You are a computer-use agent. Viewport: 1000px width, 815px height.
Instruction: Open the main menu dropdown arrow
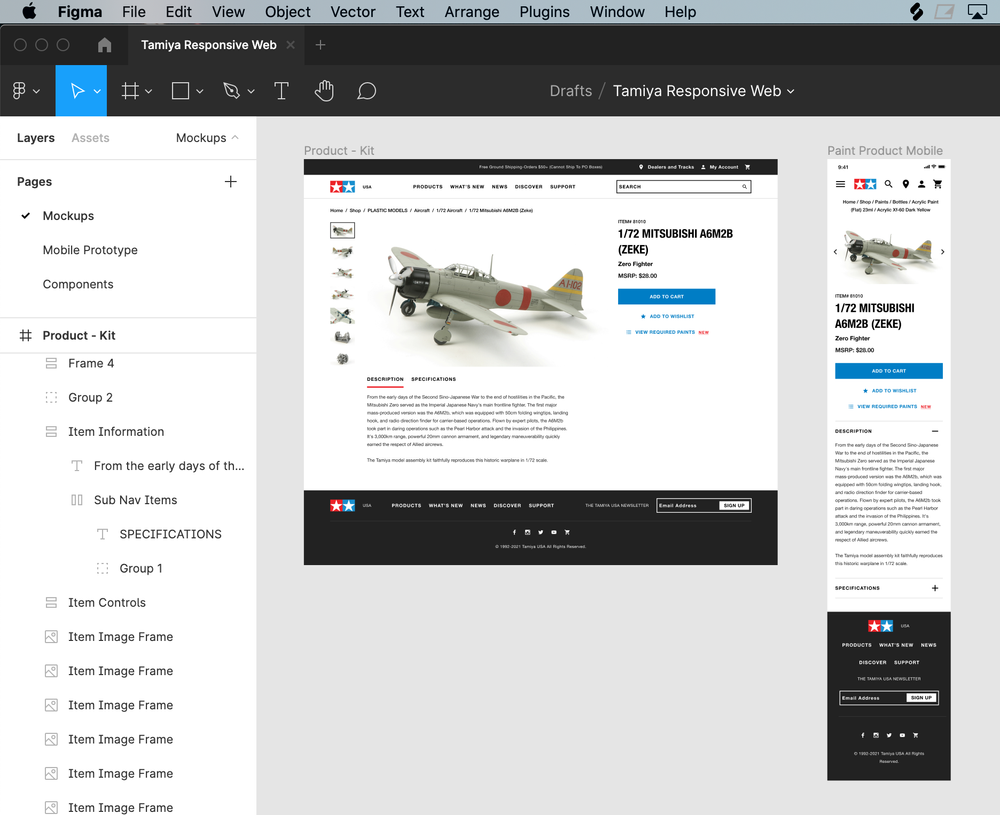[x=36, y=91]
